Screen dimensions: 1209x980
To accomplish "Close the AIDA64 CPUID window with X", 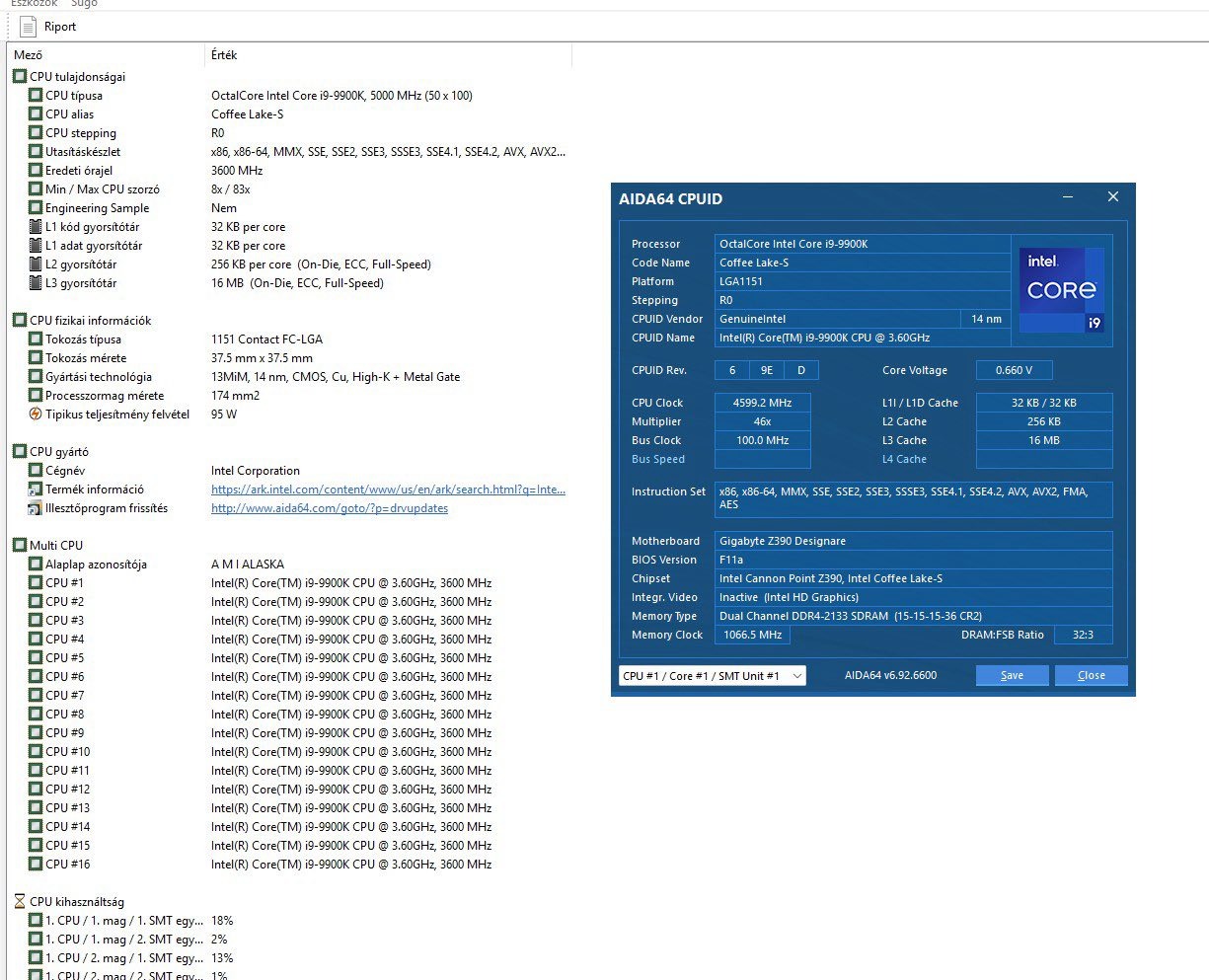I will 1113,196.
